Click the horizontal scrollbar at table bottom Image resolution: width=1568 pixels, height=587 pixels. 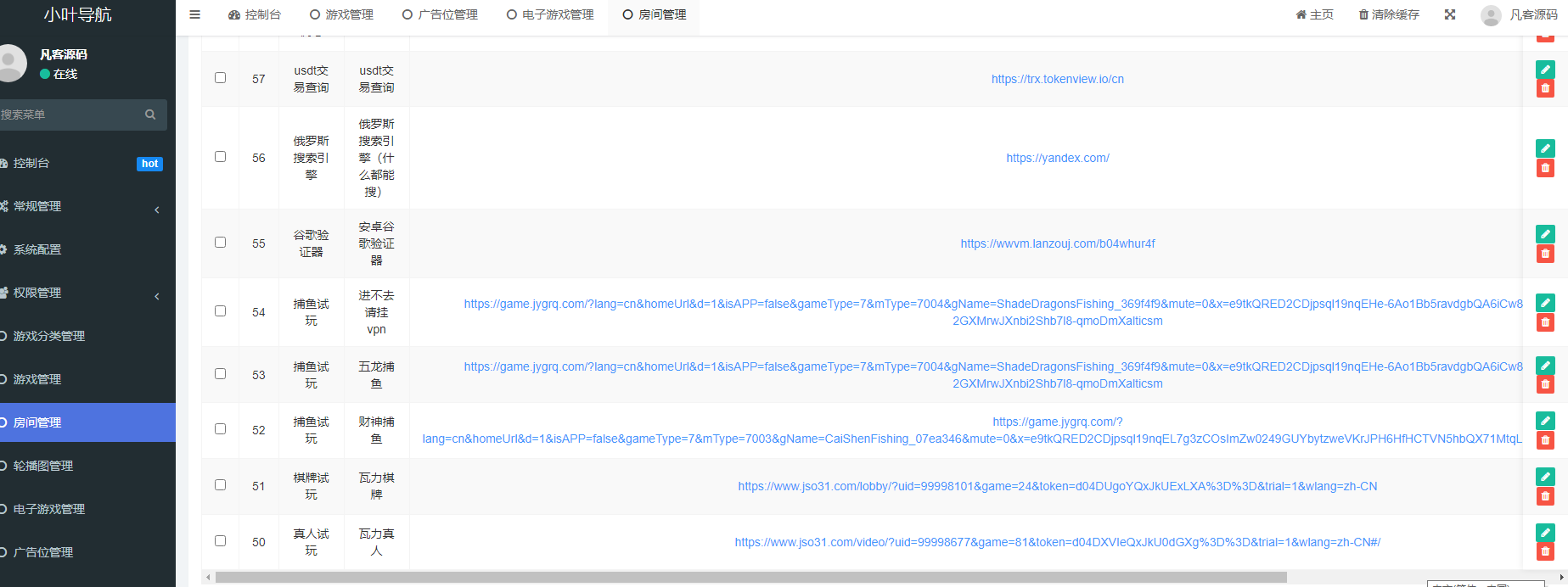pos(750,578)
